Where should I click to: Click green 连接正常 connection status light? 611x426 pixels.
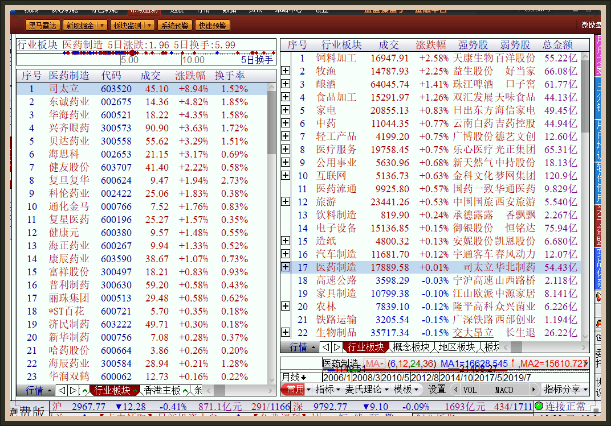click(x=539, y=406)
